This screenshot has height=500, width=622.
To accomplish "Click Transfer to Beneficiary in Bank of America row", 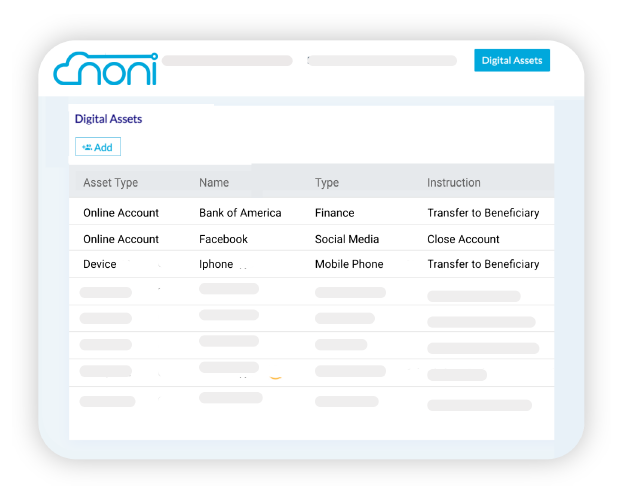I will click(x=483, y=213).
